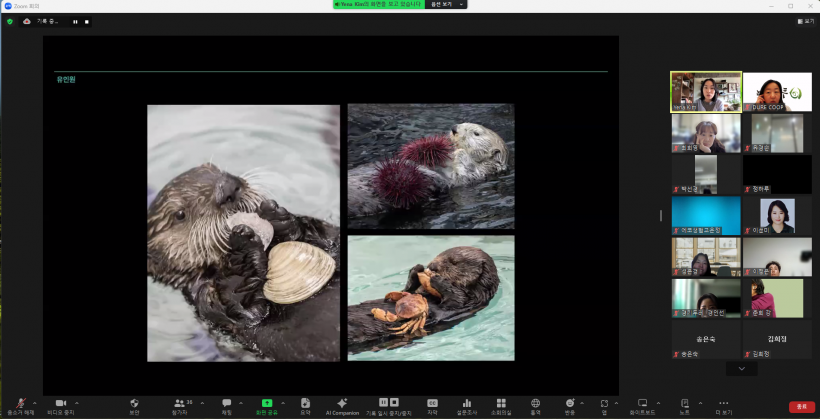
Task: Pause the recording from top-left indicator
Action: pyautogui.click(x=75, y=21)
